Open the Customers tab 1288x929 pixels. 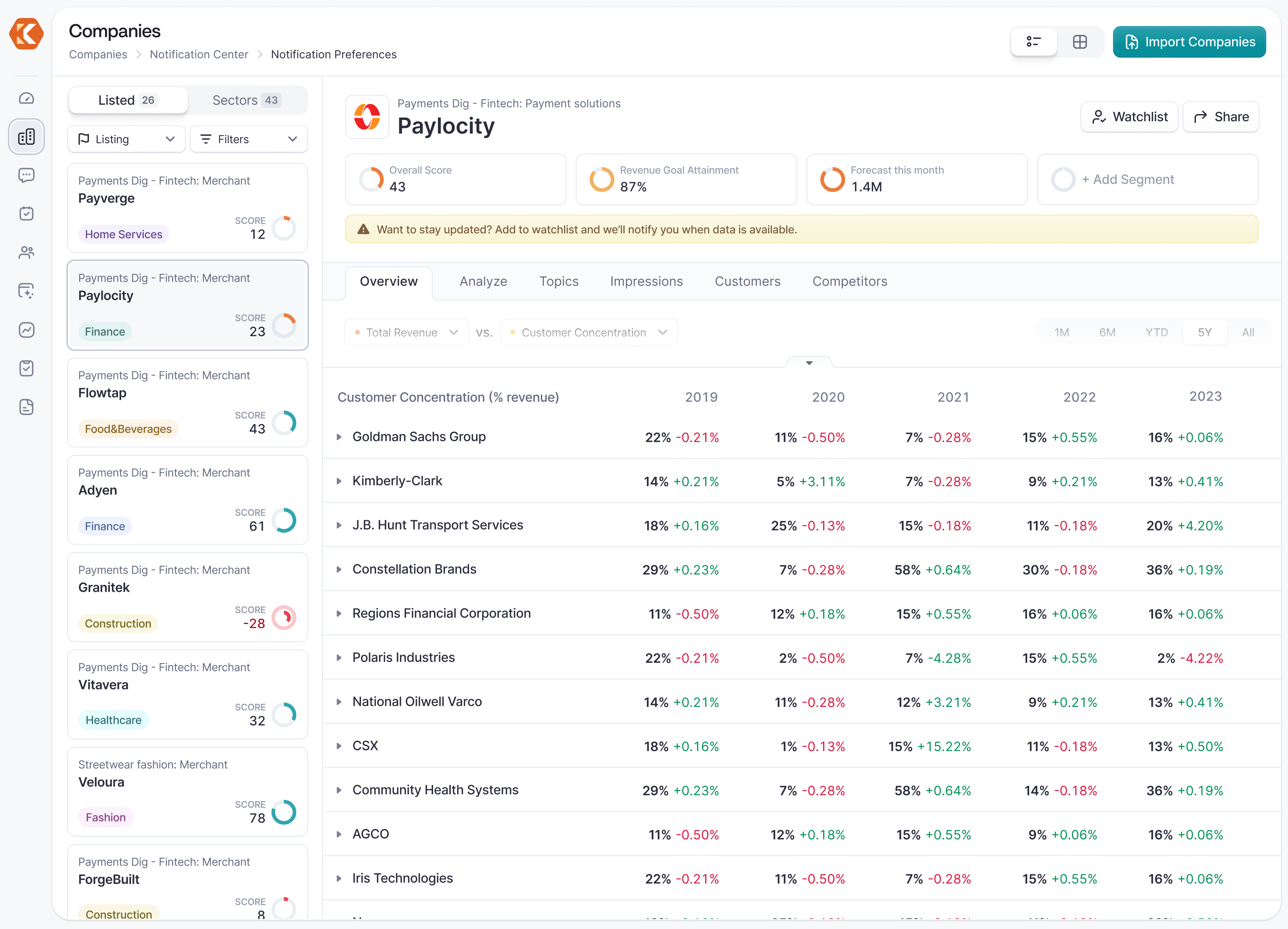pyautogui.click(x=747, y=282)
